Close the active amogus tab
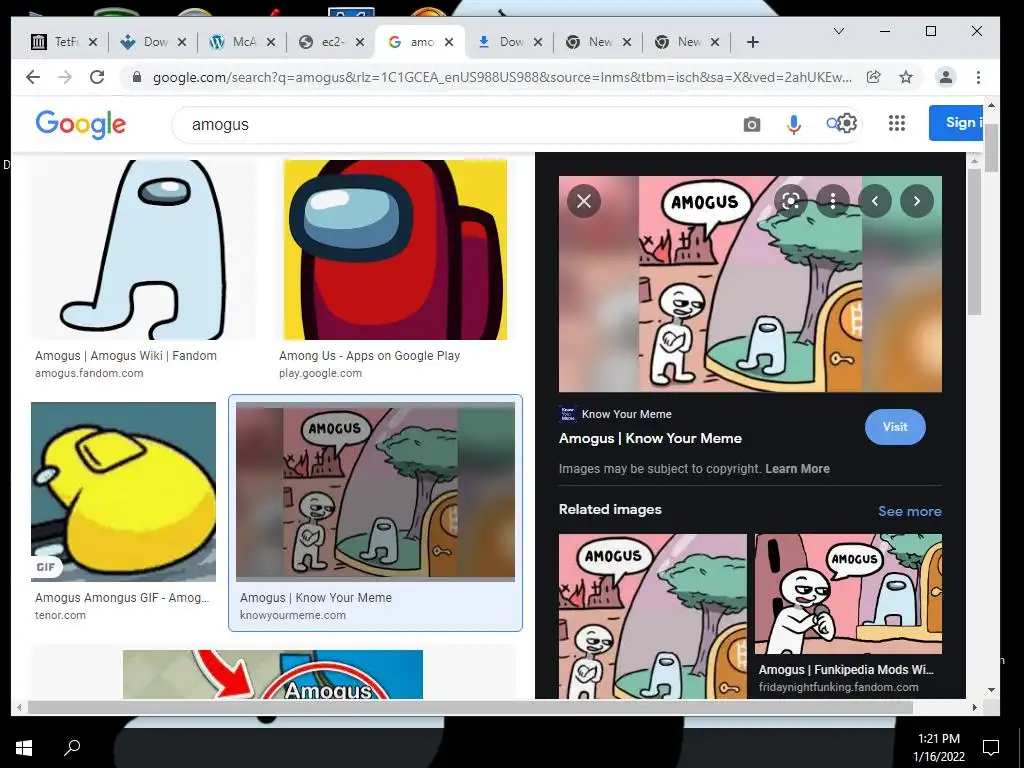Screen dimensions: 1024x768 click(449, 42)
